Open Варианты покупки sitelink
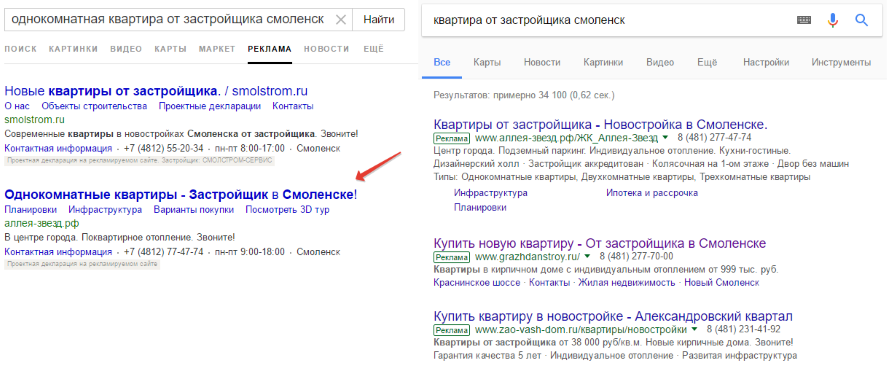 click(x=193, y=209)
